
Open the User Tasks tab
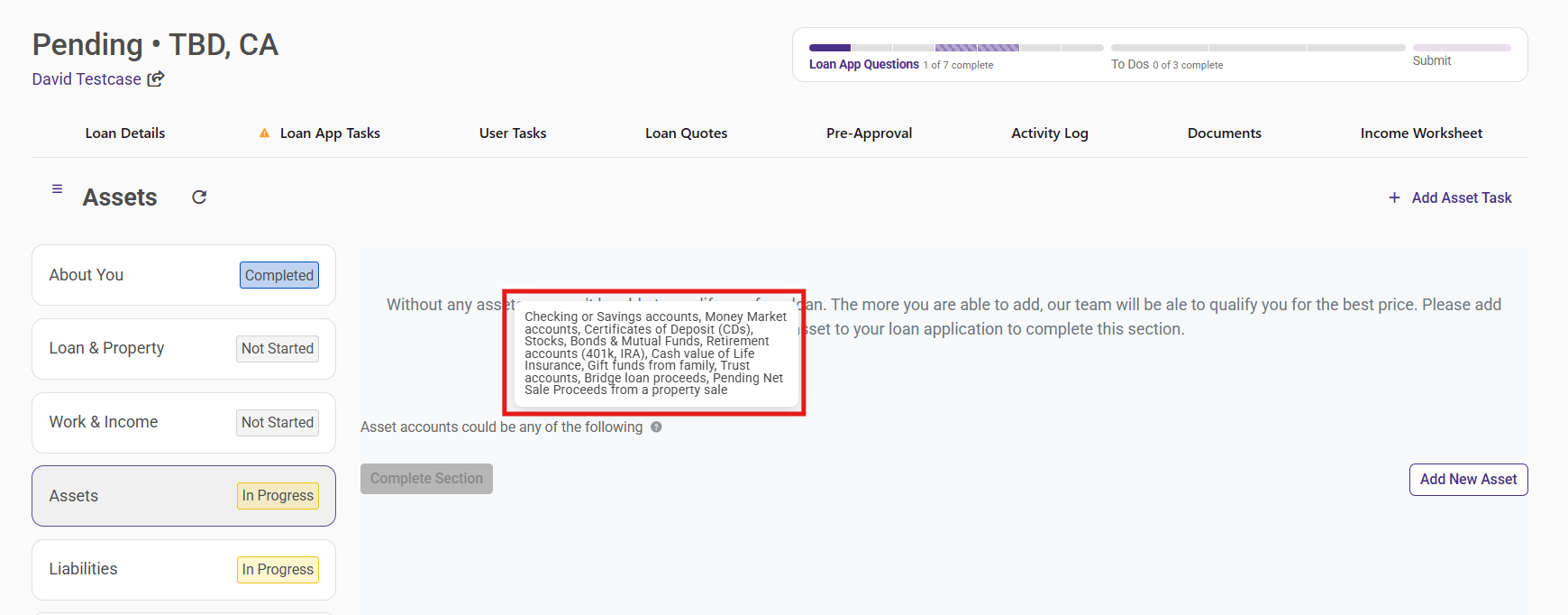513,133
